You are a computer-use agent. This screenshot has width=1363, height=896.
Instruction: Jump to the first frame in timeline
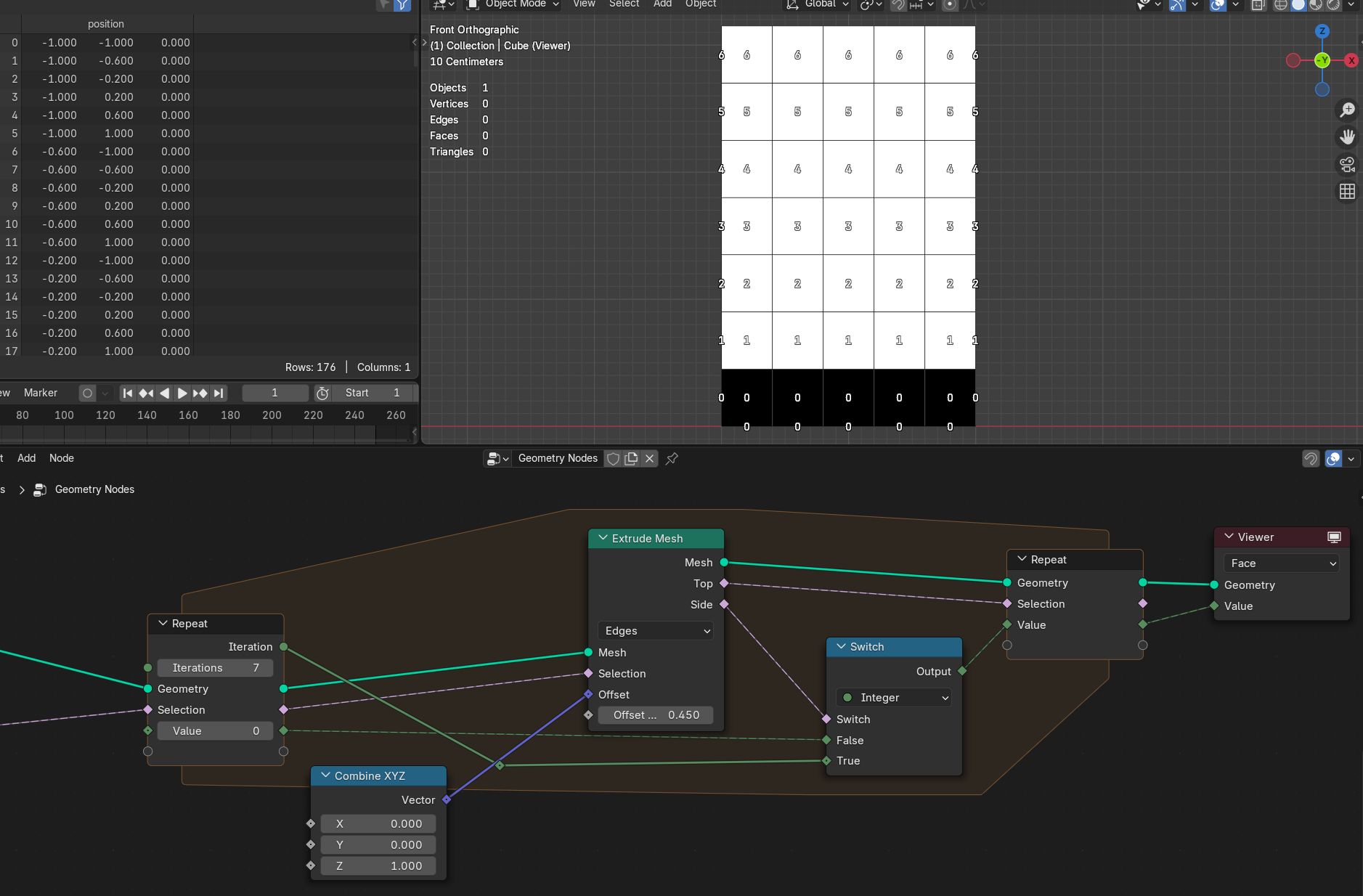(x=128, y=393)
